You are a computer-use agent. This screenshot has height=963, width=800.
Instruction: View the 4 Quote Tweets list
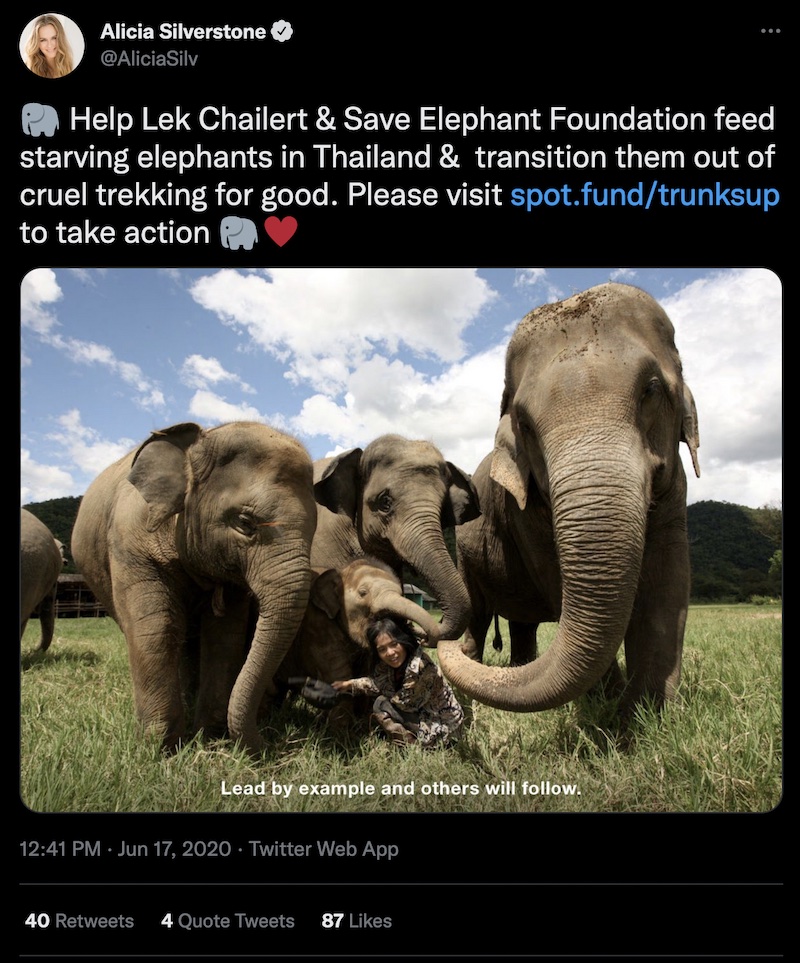coord(228,921)
